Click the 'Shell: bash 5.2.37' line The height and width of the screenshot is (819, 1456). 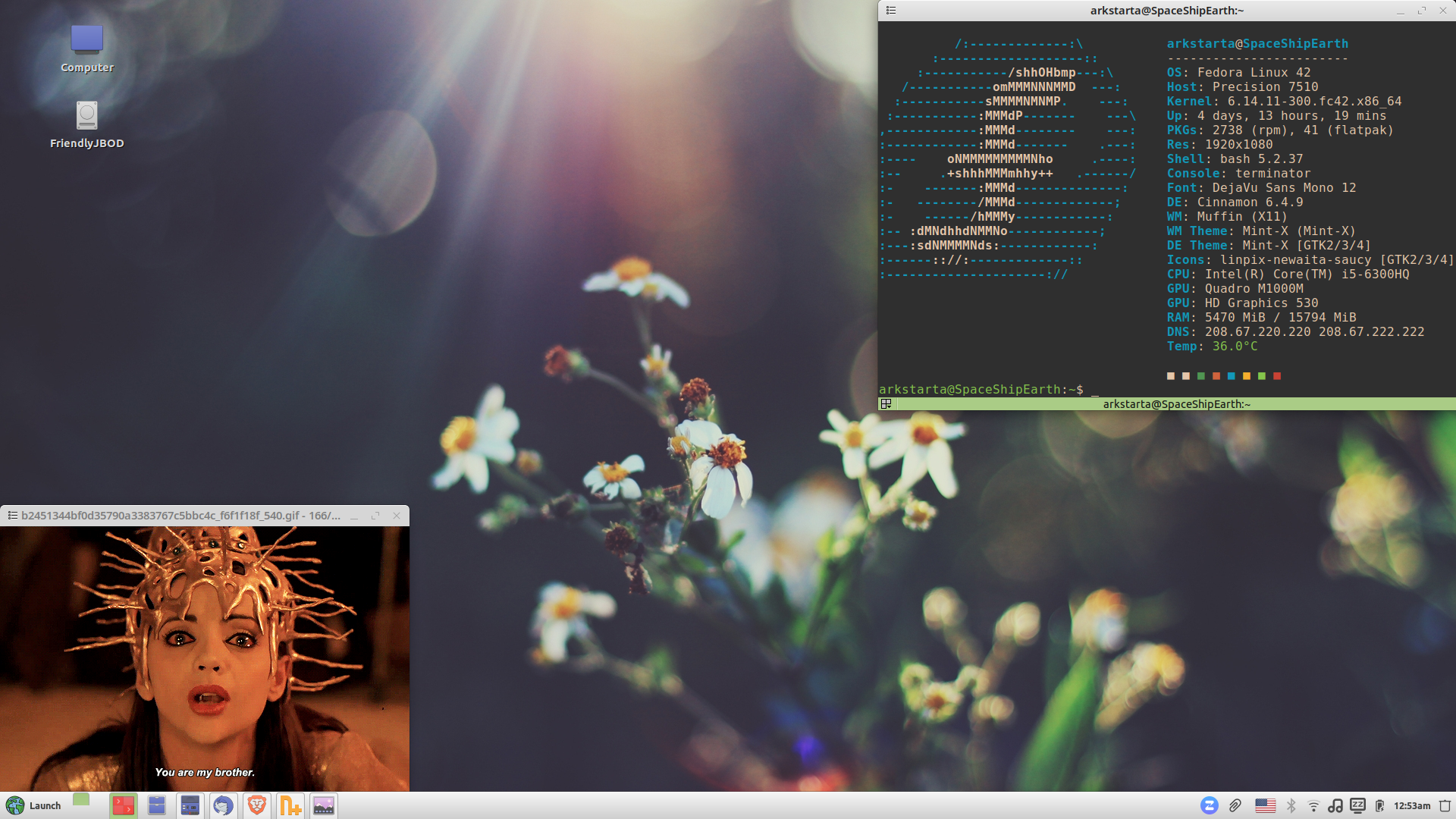(1235, 159)
